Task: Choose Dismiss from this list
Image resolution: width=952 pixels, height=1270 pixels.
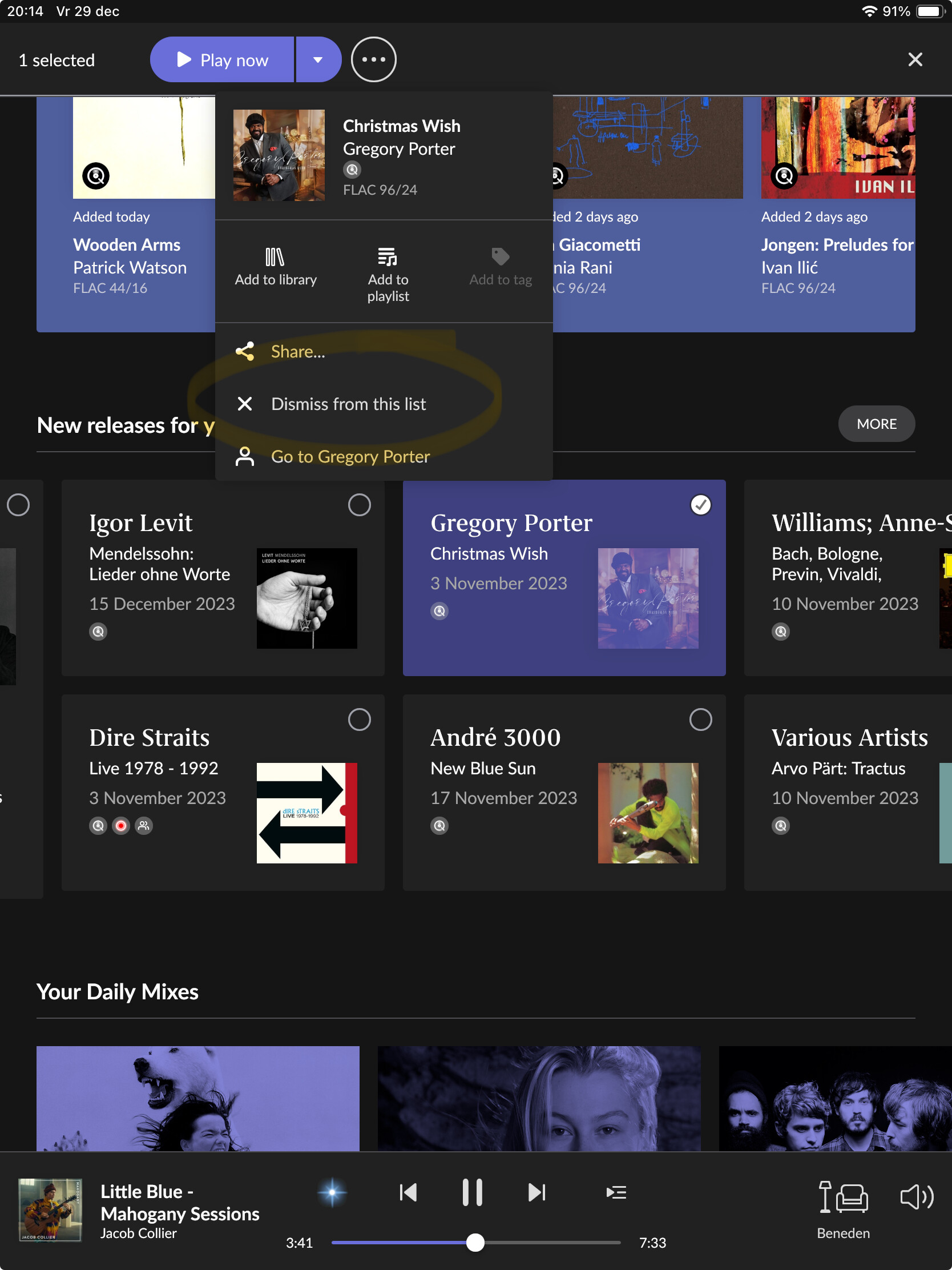Action: 348,404
